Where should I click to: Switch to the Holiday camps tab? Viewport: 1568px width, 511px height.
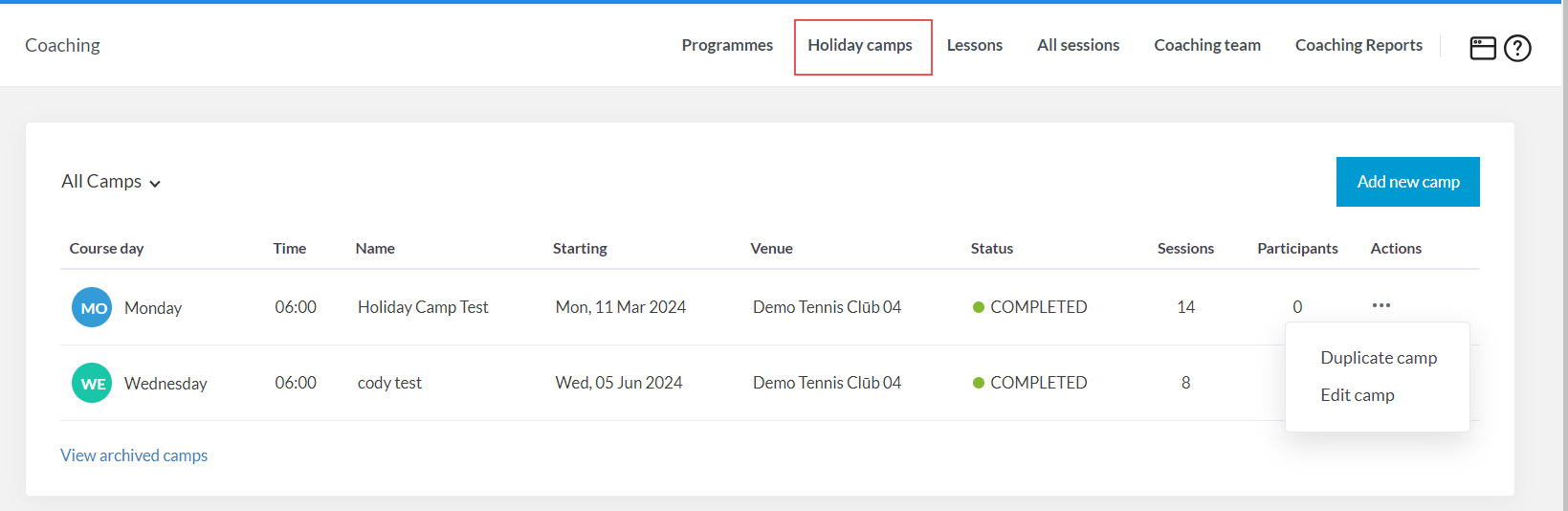point(860,45)
